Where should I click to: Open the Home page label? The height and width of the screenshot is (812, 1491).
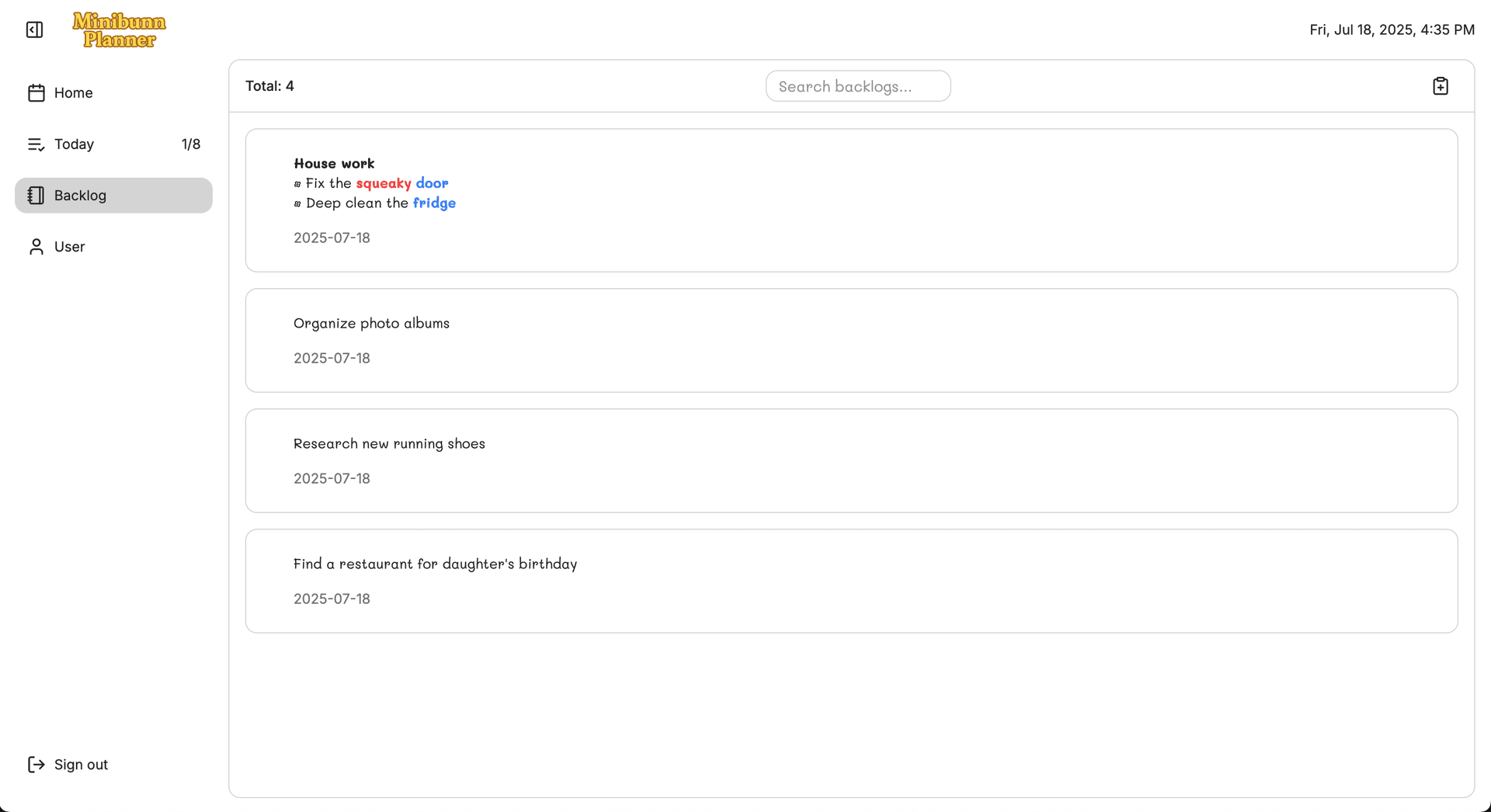coord(74,93)
